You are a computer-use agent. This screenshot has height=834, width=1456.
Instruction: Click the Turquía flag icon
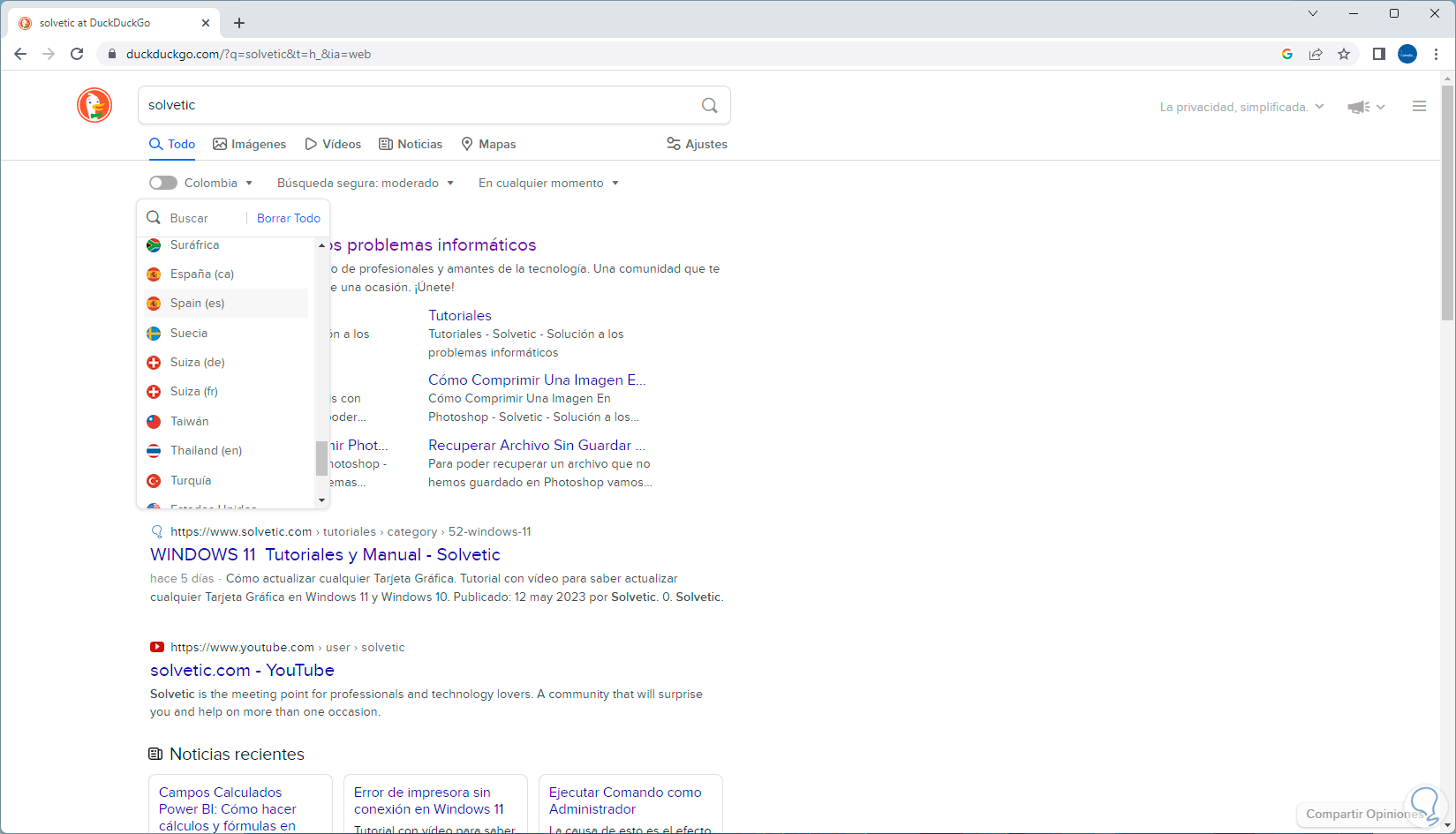154,481
